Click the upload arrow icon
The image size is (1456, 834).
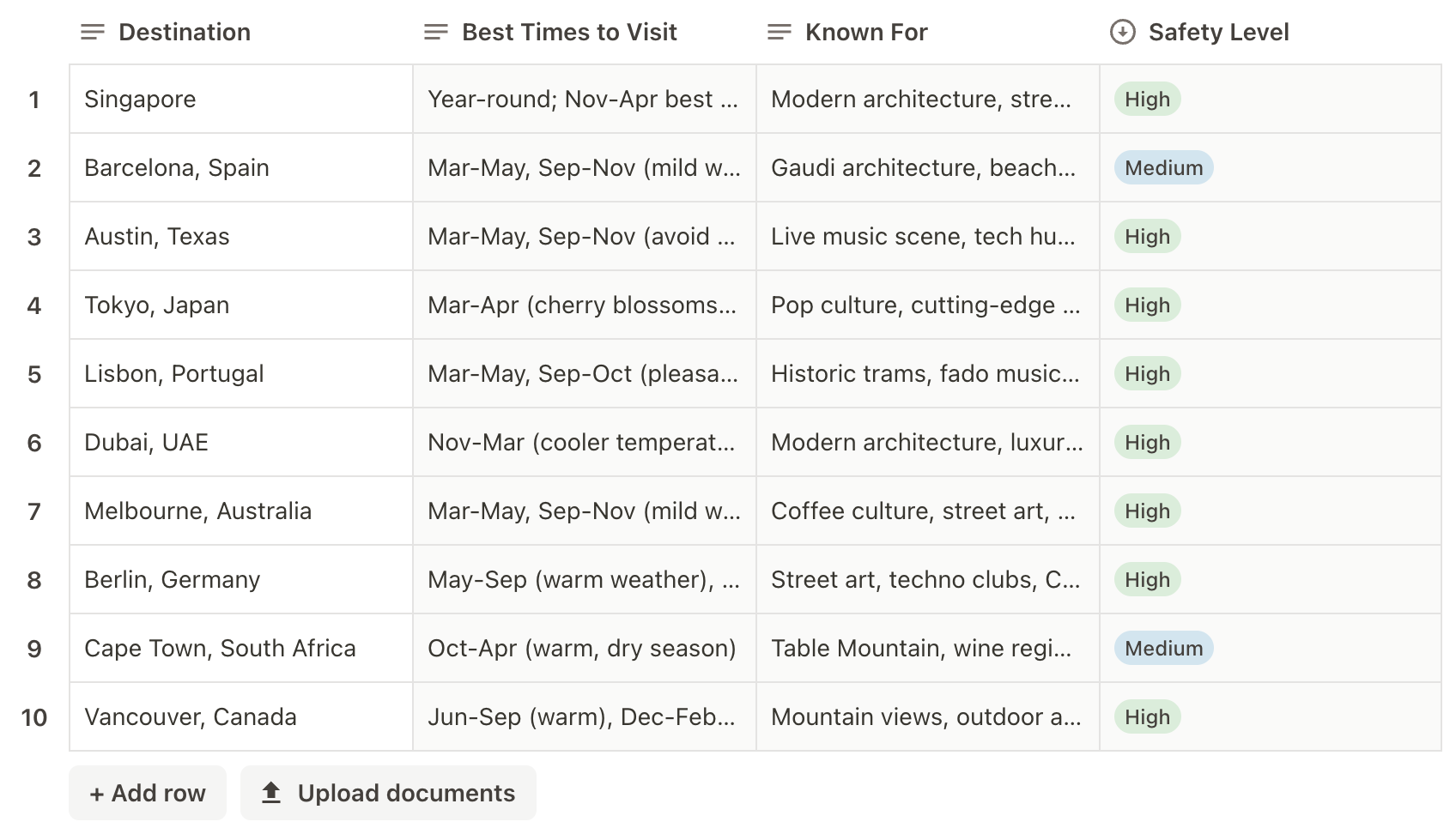(271, 793)
